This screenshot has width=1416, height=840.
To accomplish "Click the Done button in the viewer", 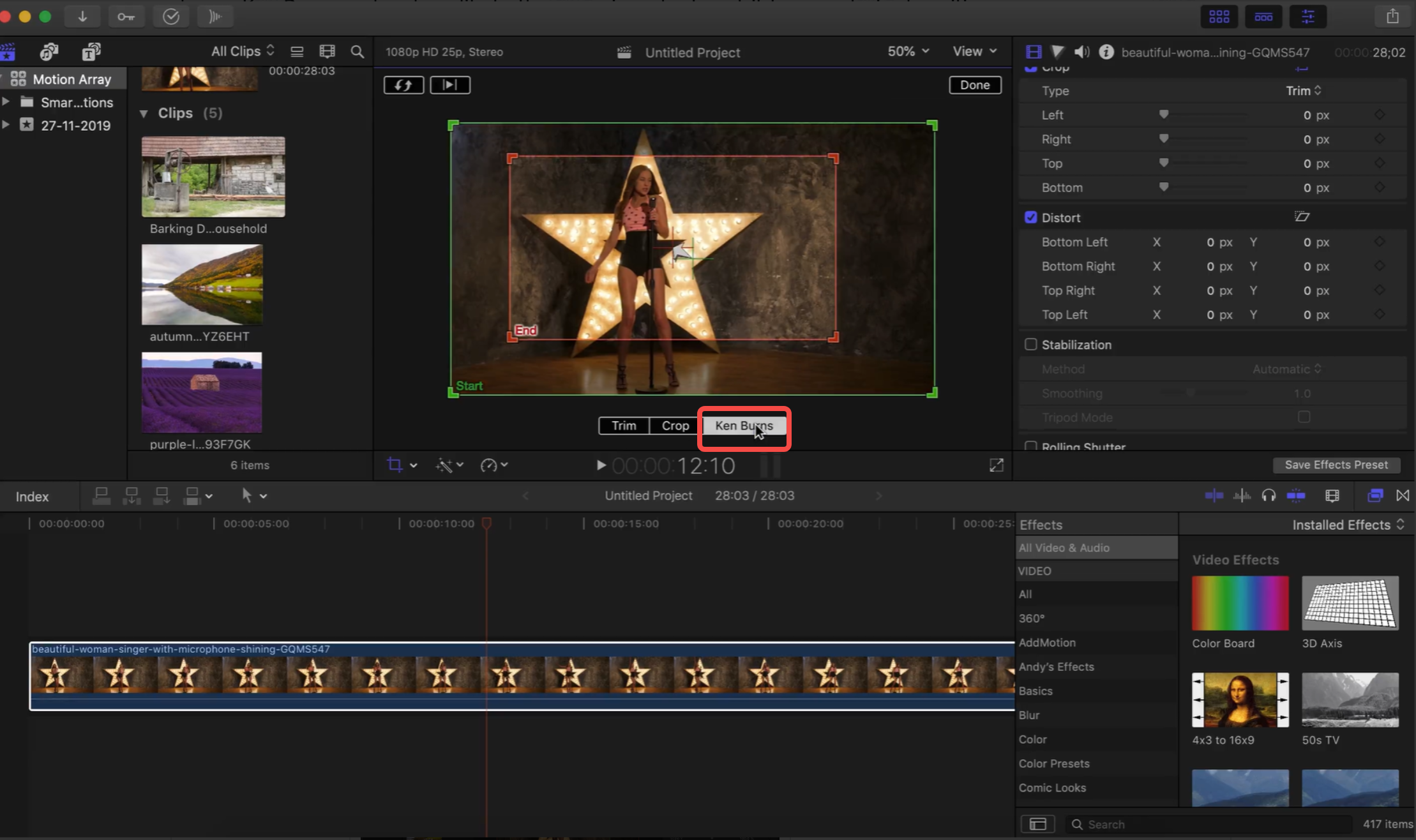I will pyautogui.click(x=974, y=84).
